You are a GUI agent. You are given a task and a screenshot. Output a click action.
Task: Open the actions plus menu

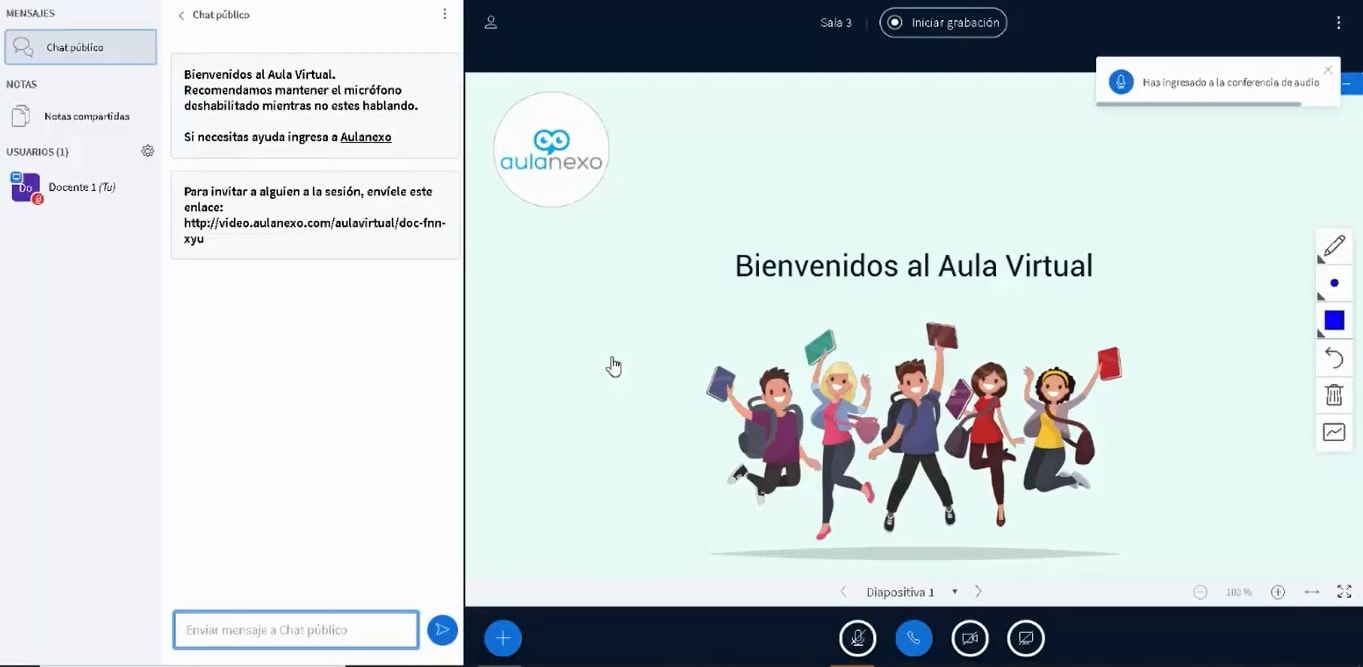(x=502, y=637)
